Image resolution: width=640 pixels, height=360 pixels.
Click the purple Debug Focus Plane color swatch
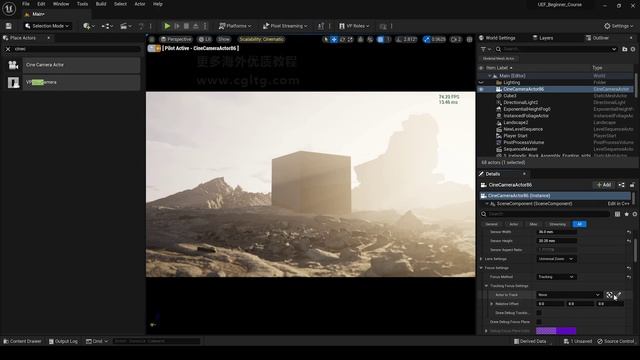point(556,331)
